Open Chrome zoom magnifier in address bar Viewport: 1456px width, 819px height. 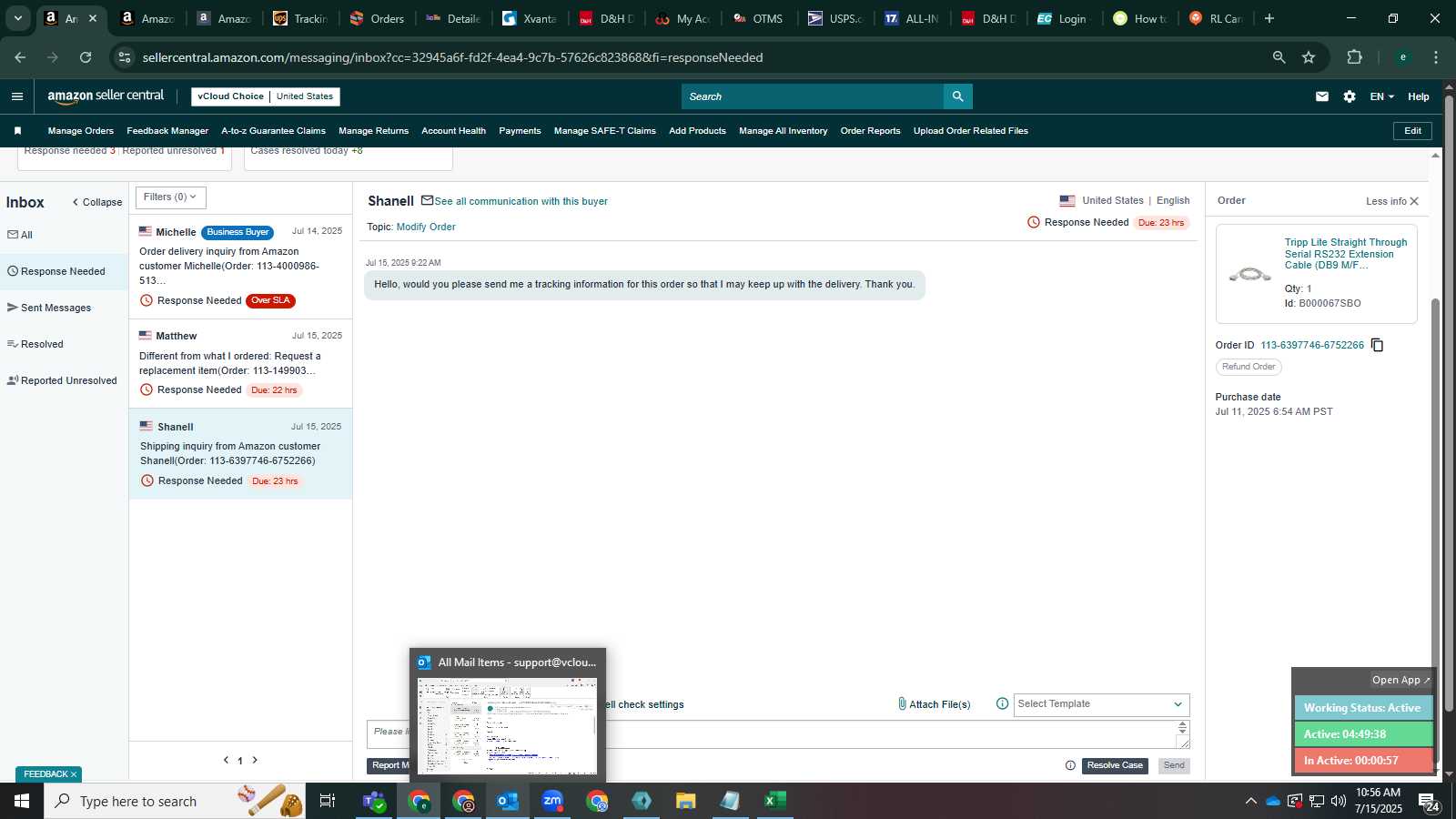pyautogui.click(x=1279, y=57)
